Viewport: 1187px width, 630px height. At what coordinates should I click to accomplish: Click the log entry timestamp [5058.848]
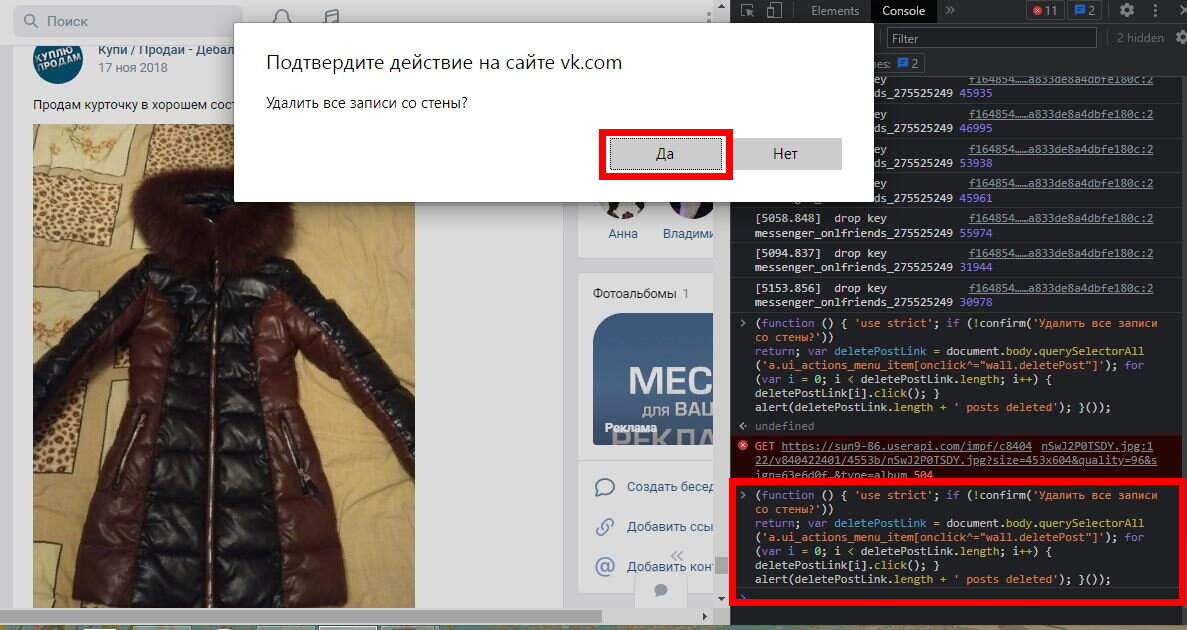coord(787,218)
